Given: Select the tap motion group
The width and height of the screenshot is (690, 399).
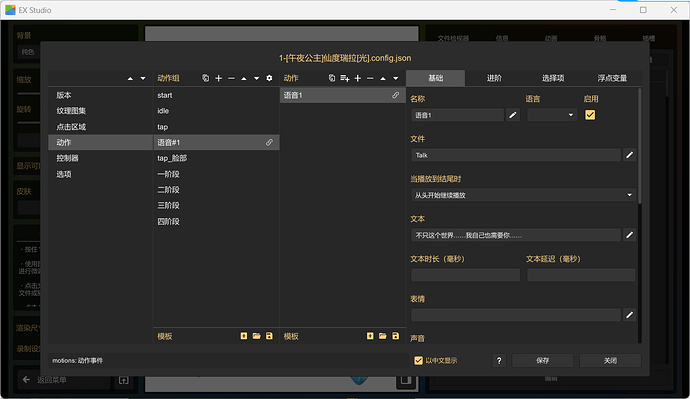Looking at the screenshot, I should 216,127.
